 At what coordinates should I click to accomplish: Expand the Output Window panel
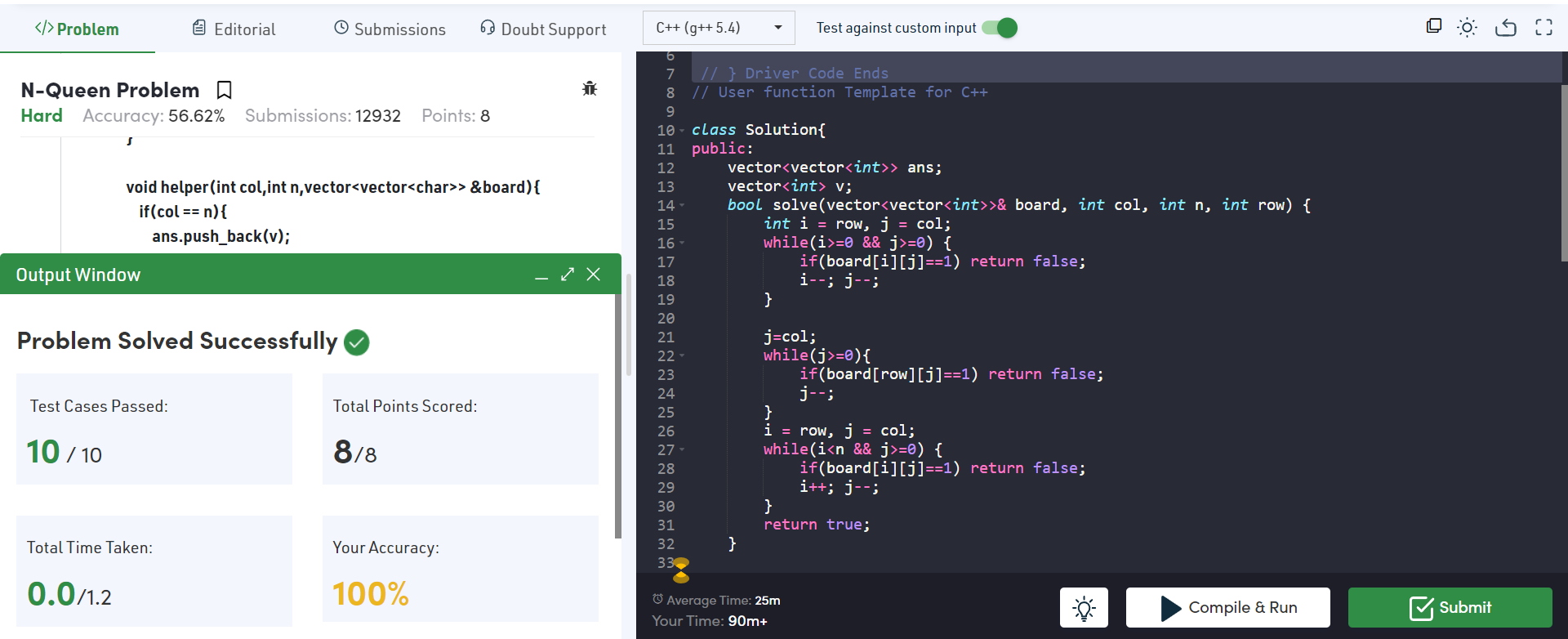[568, 275]
